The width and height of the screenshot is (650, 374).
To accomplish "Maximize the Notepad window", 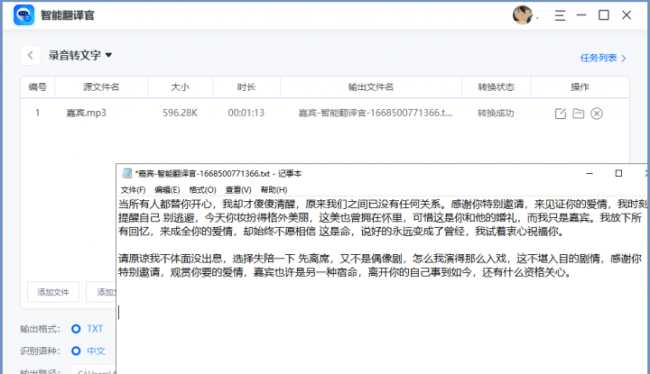I will (618, 173).
